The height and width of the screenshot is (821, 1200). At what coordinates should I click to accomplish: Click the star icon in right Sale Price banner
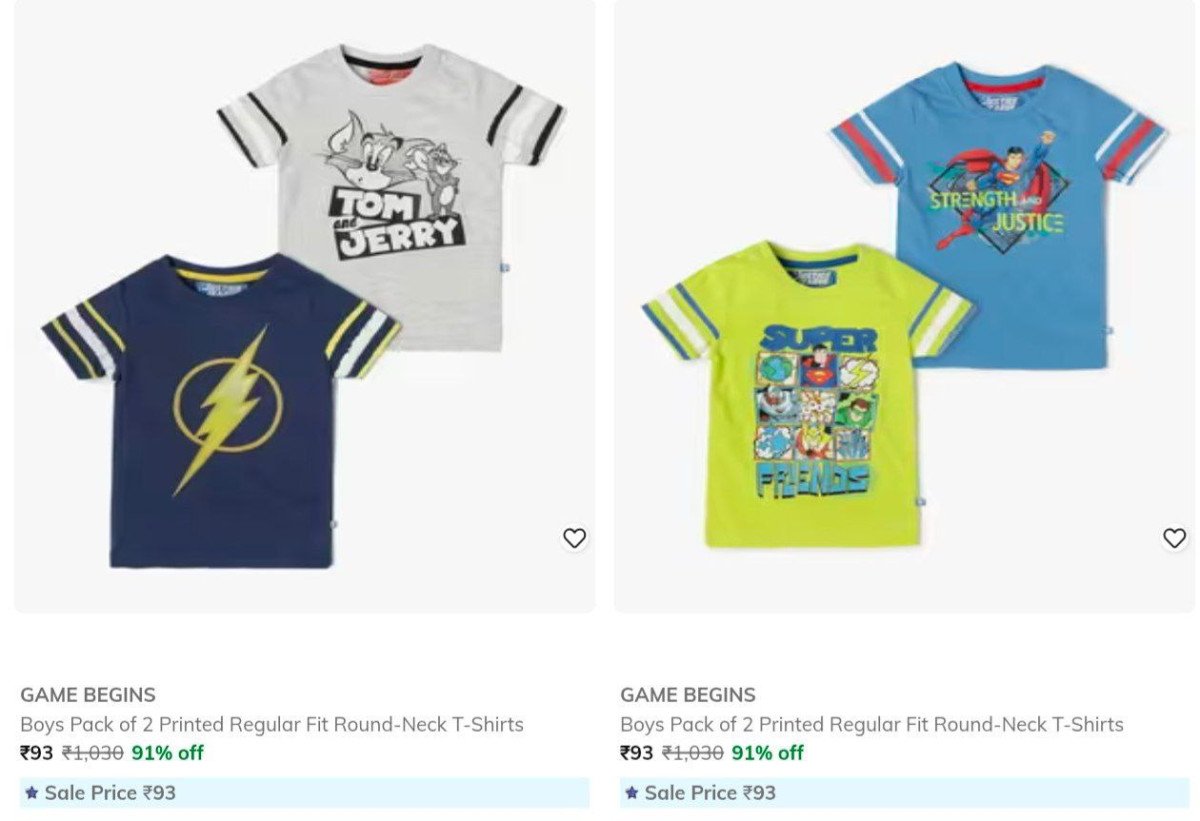click(x=631, y=792)
